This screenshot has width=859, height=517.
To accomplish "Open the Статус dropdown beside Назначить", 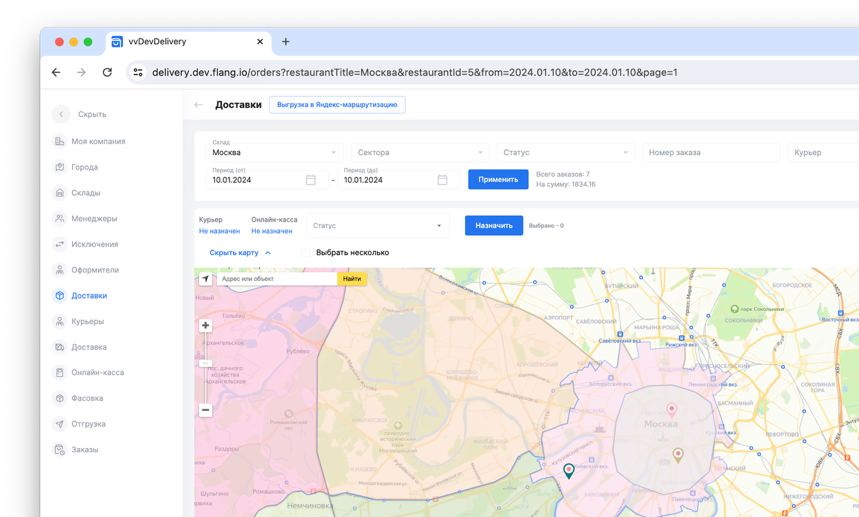I will [x=378, y=226].
